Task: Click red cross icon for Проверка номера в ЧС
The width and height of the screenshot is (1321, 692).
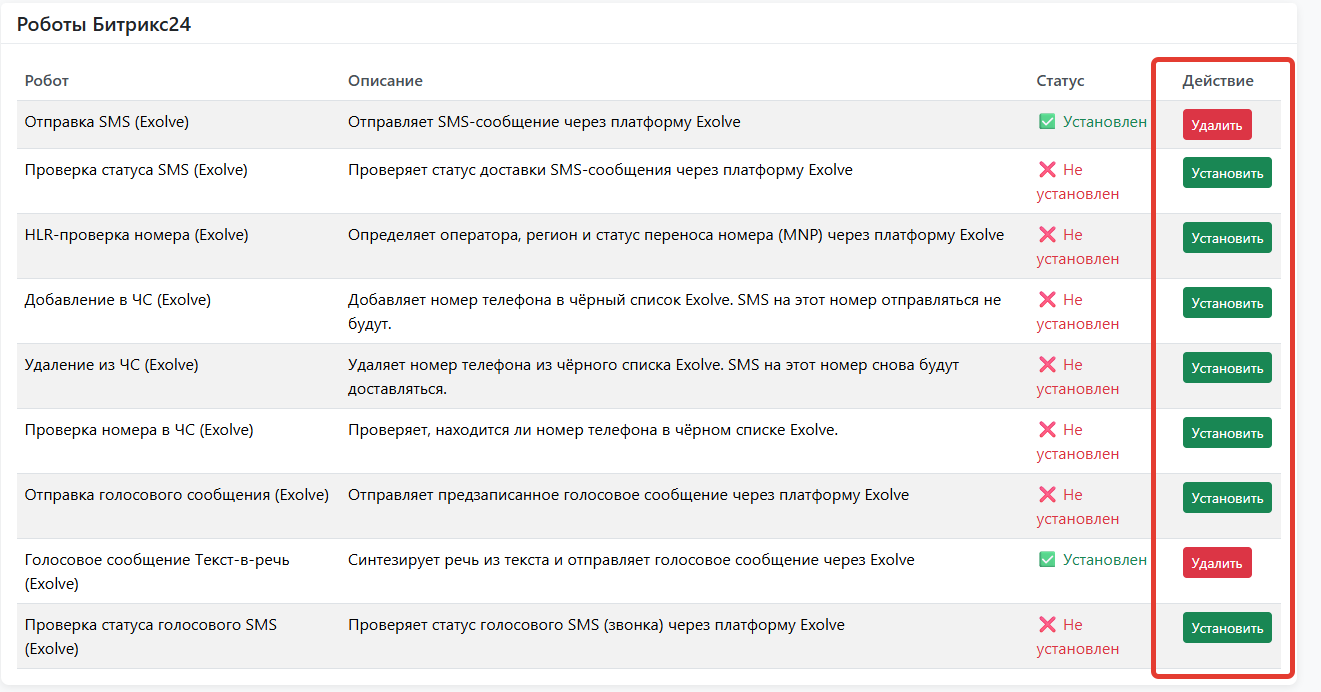Action: tap(1047, 429)
